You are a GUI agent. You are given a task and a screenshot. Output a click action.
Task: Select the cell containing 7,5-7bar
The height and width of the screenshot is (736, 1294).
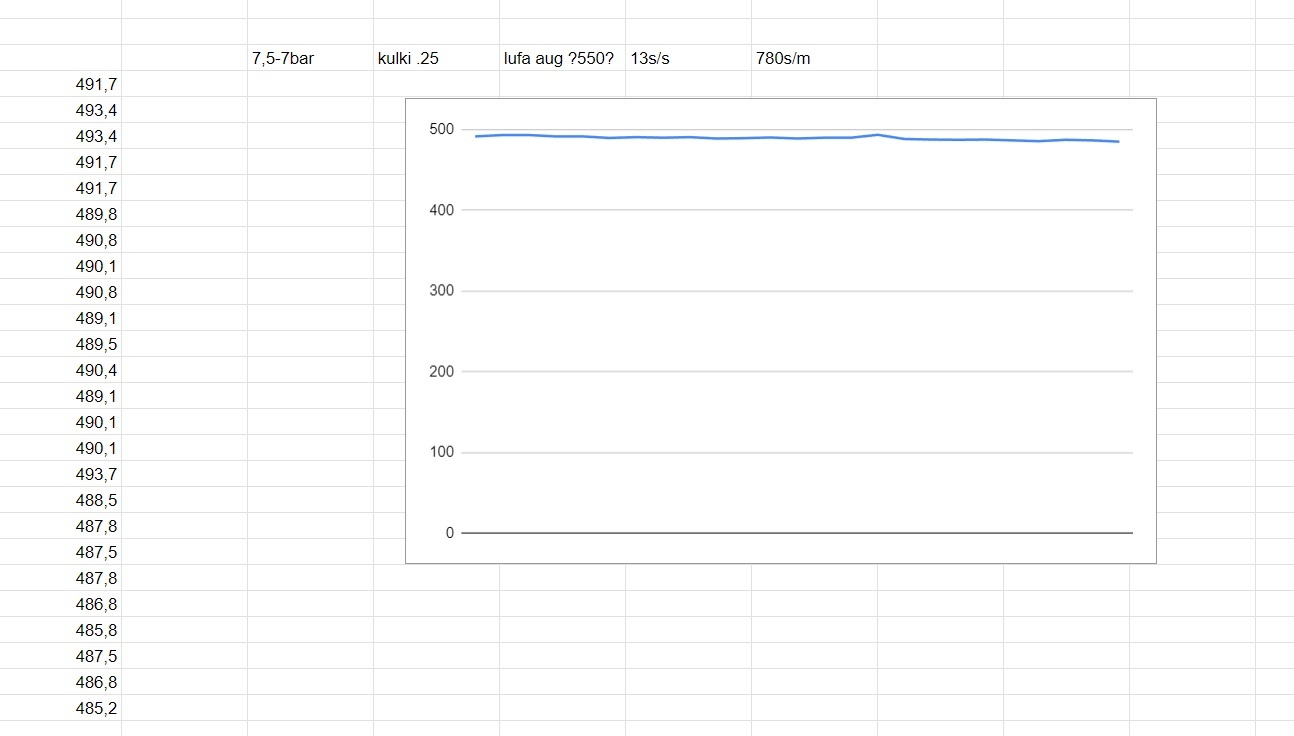tap(284, 58)
